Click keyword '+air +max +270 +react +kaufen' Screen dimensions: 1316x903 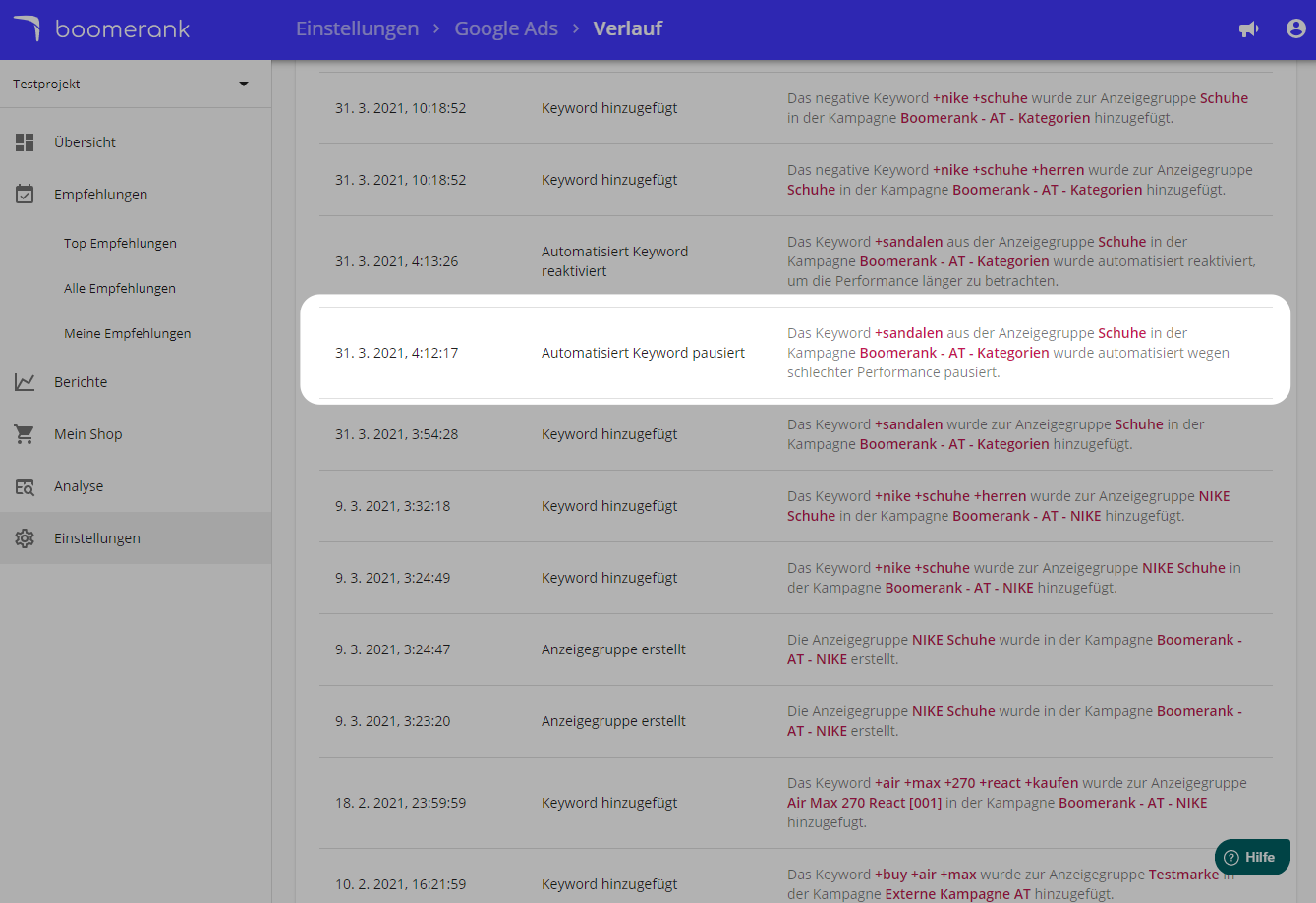click(976, 783)
